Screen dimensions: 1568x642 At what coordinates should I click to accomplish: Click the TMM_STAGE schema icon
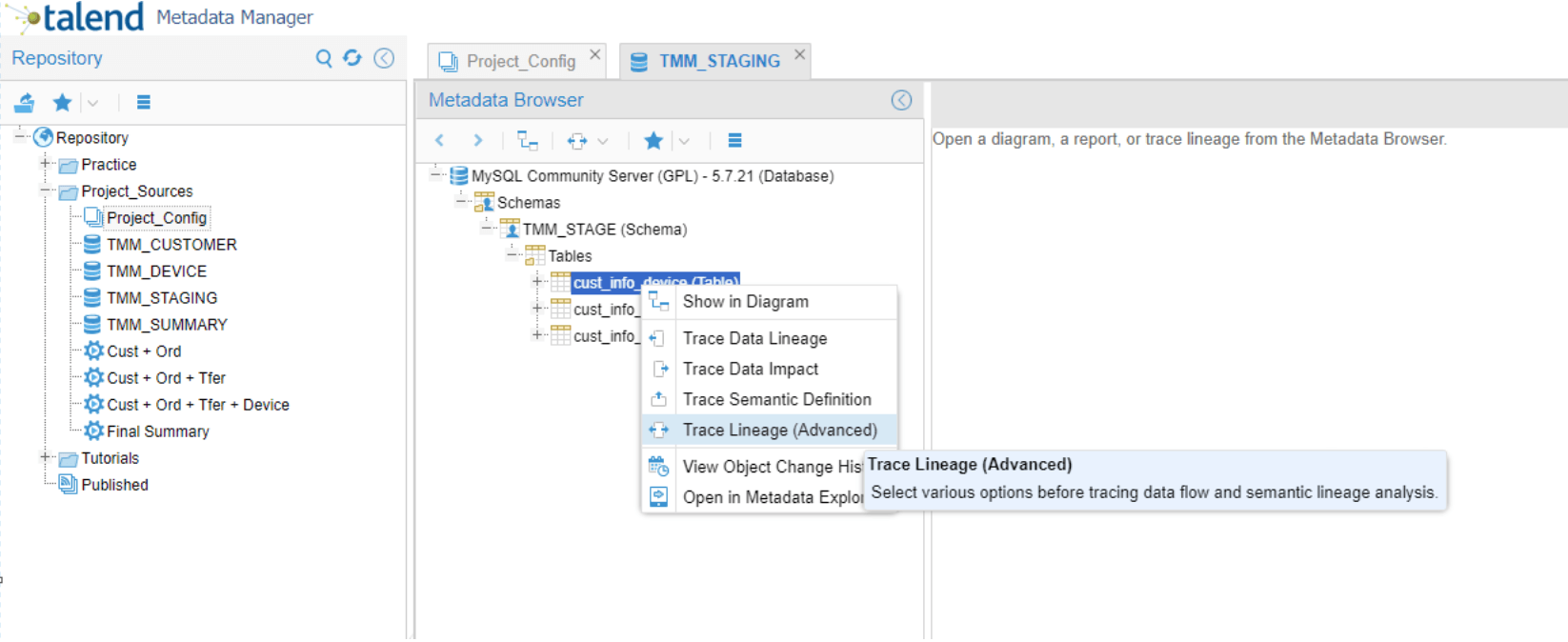click(510, 229)
